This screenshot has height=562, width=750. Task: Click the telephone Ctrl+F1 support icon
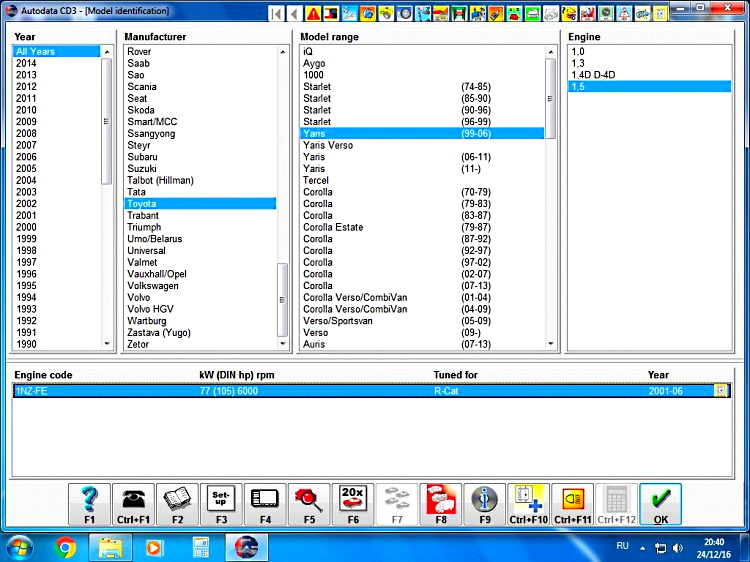[132, 501]
